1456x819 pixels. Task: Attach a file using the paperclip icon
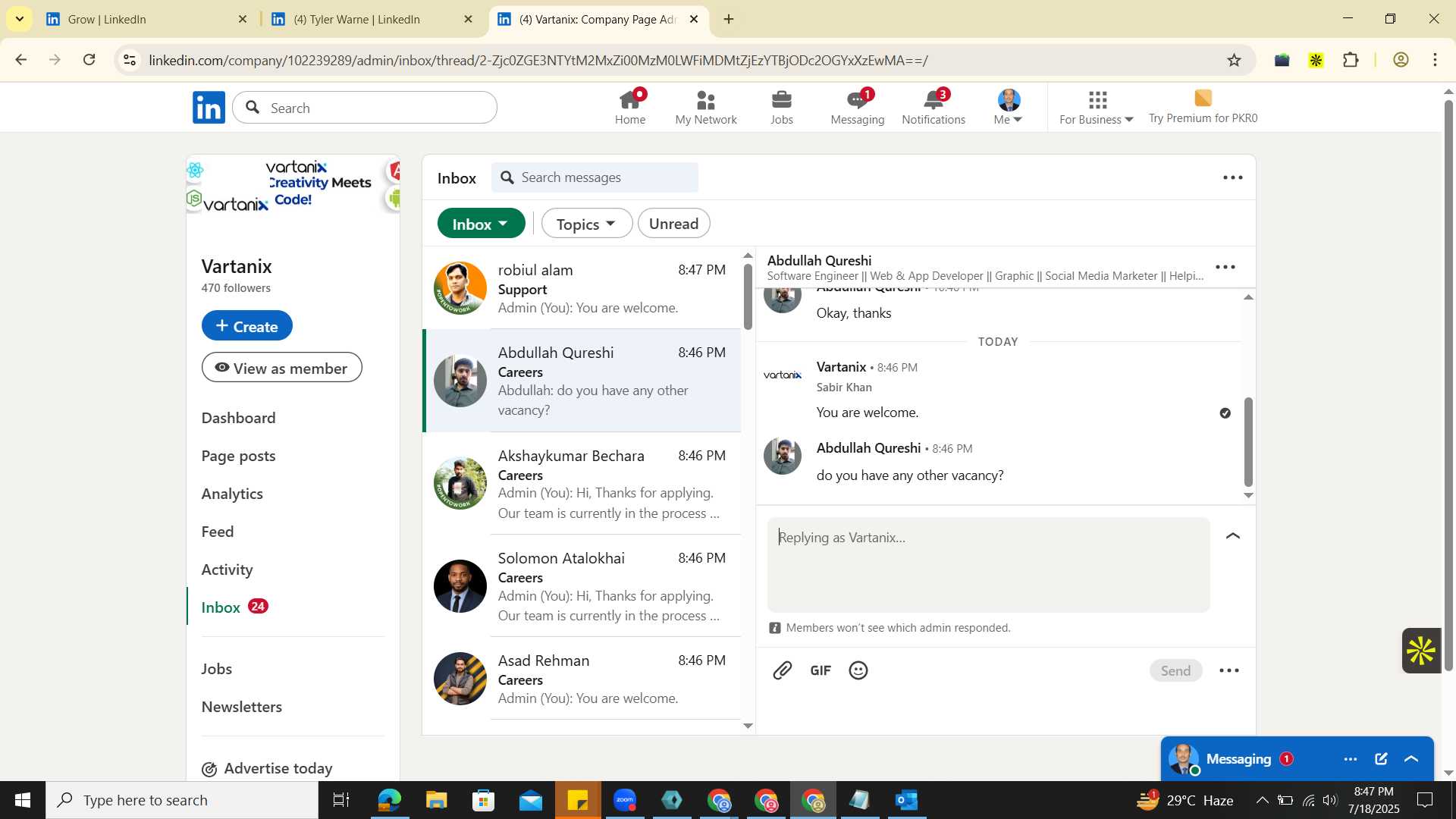click(783, 670)
